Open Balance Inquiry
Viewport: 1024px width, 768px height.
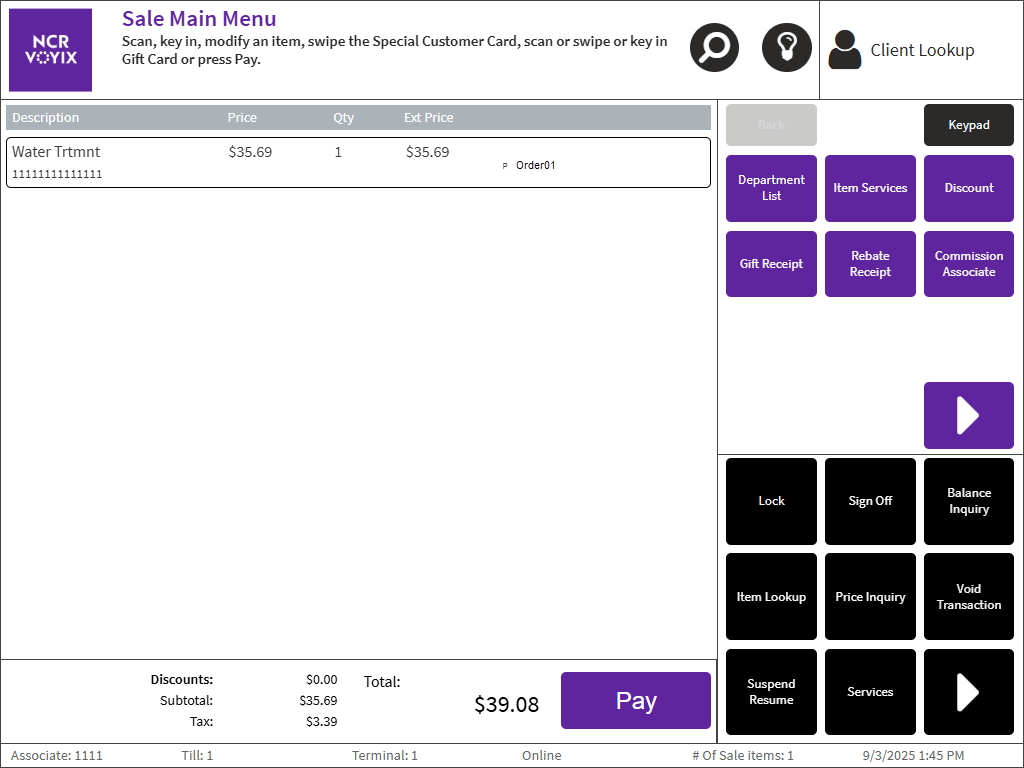[x=968, y=501]
